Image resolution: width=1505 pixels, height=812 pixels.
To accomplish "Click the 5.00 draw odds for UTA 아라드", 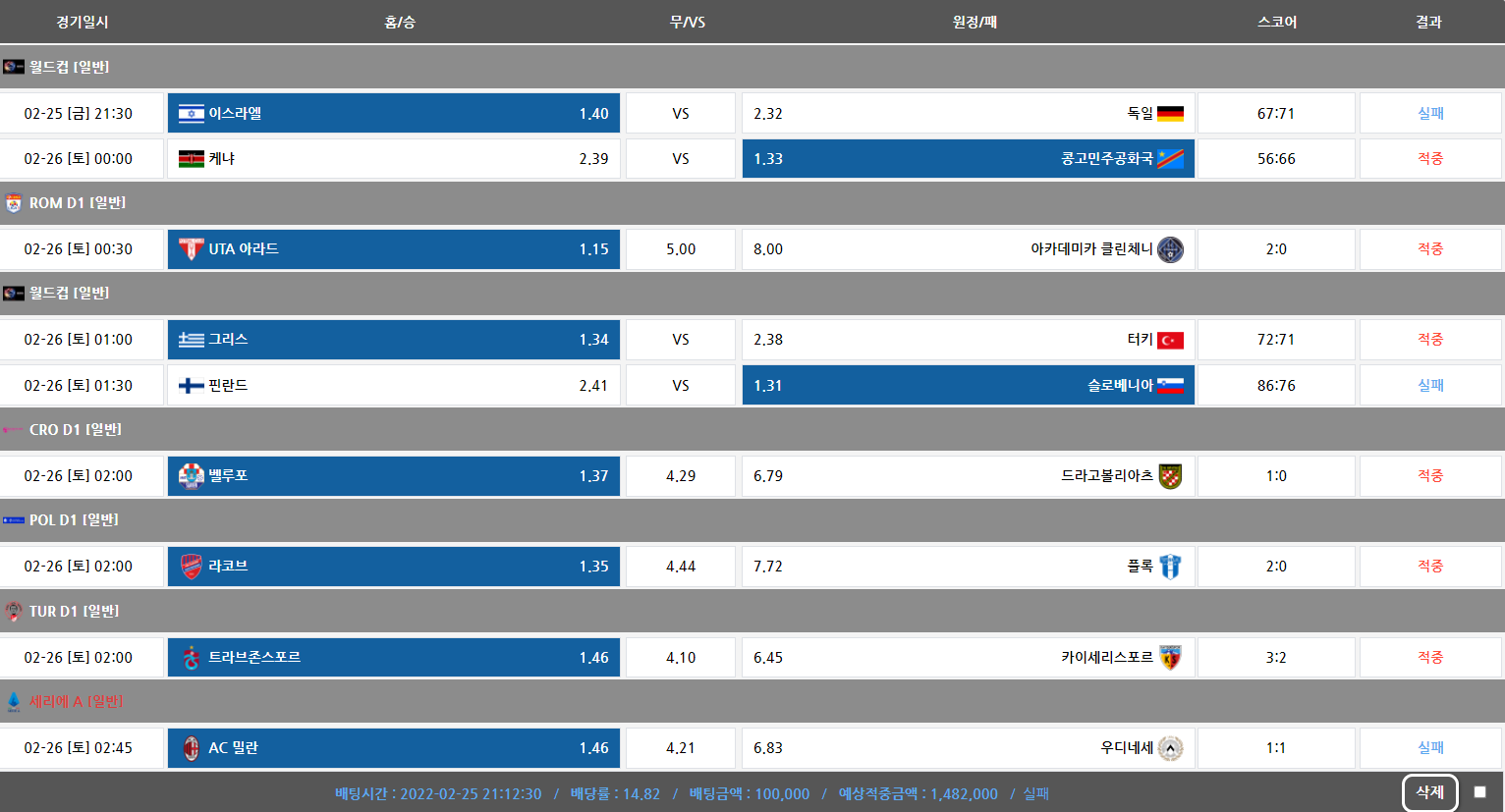I will pyautogui.click(x=681, y=249).
